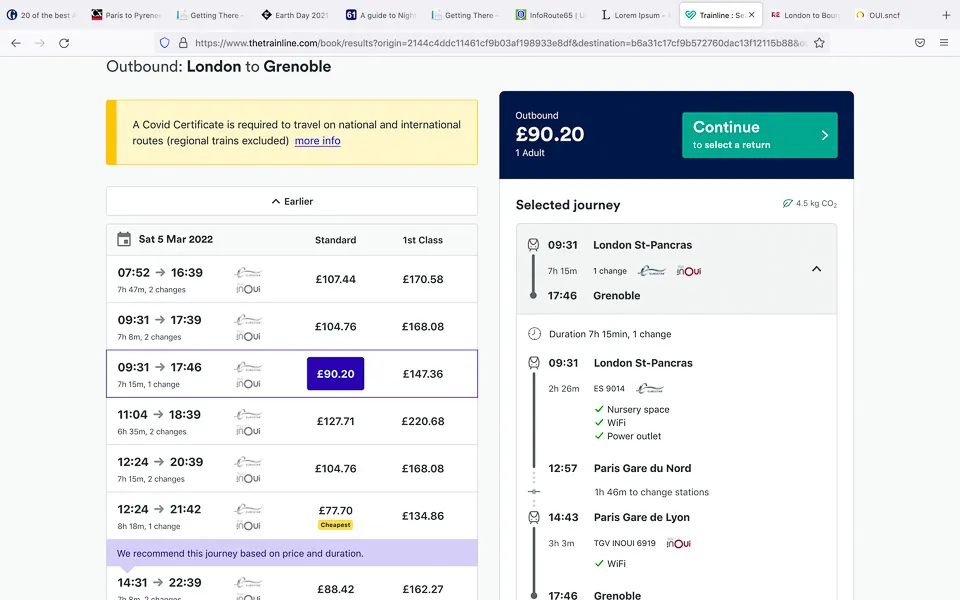Click 'Duration 7h 15min, 1 change' text

click(610, 334)
